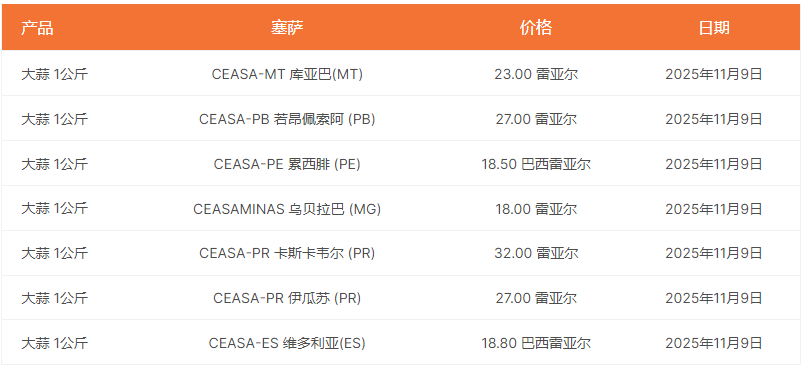Click the date in the 累西腓 row
The height and width of the screenshot is (365, 802).
coord(714,164)
